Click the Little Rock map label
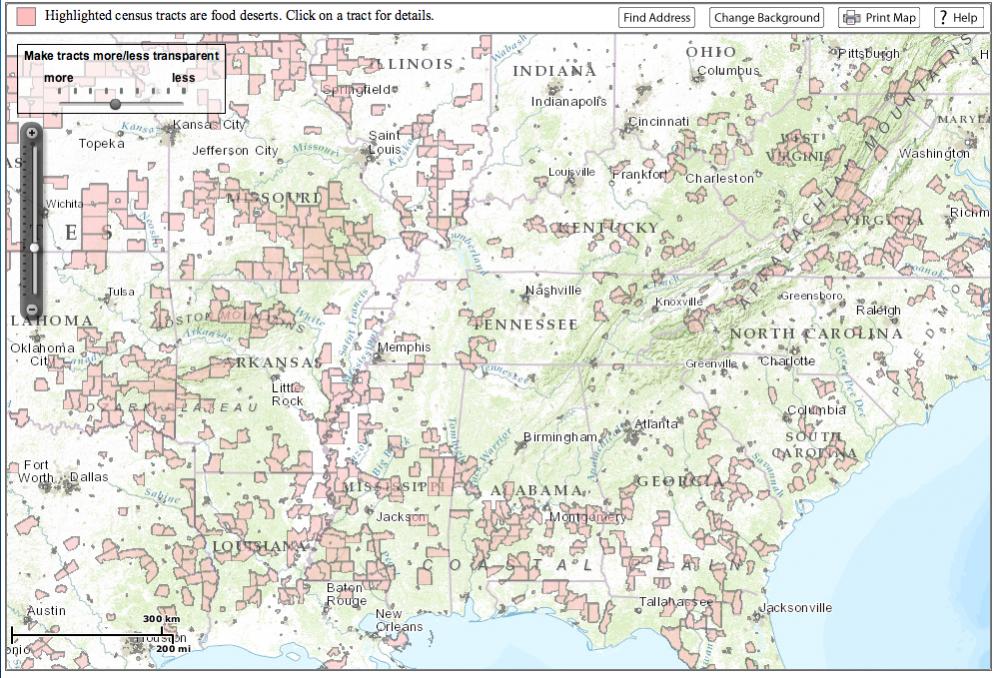This screenshot has height=678, width=996. tap(287, 394)
